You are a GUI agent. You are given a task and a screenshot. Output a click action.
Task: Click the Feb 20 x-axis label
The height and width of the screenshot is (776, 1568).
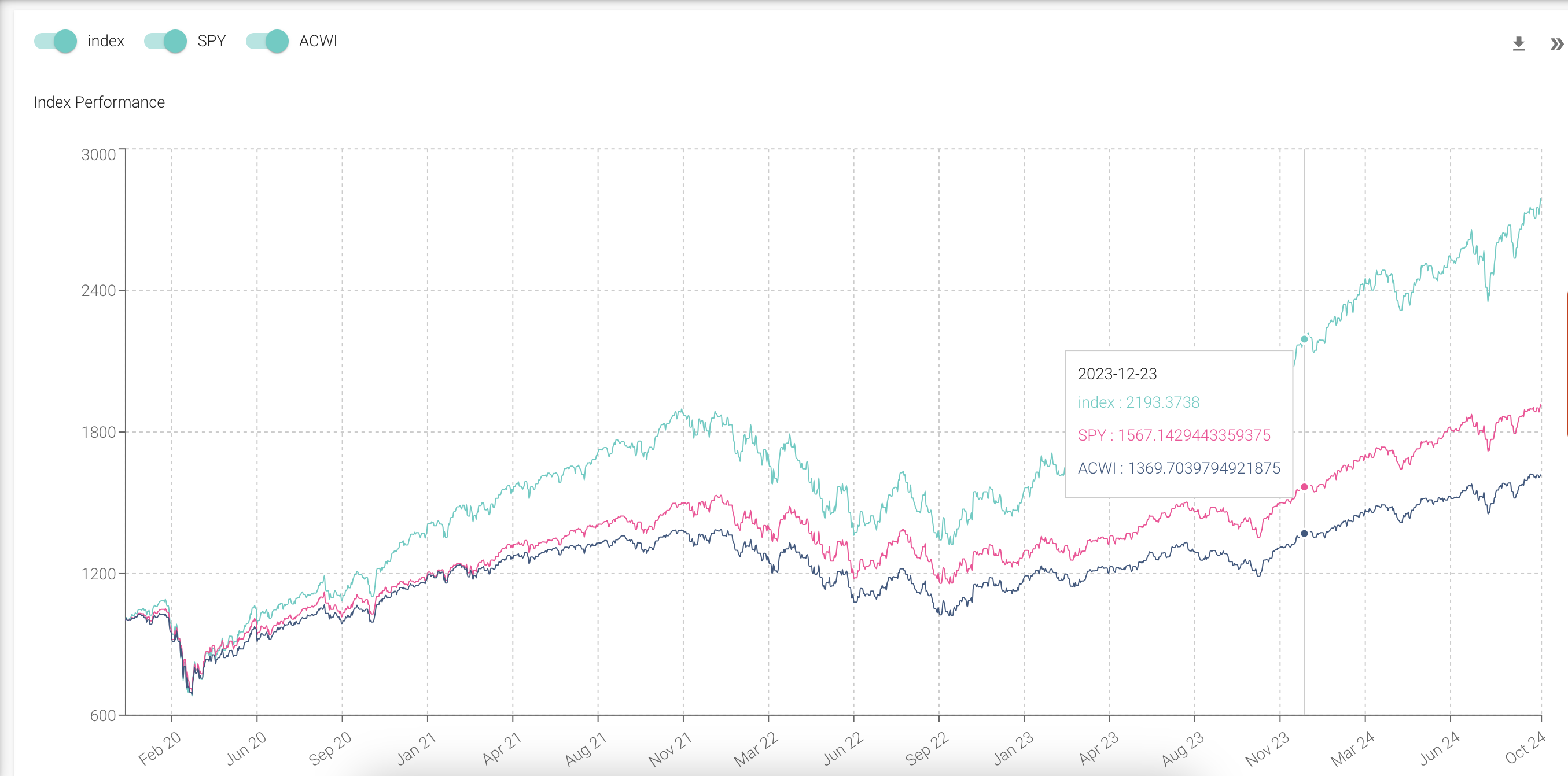coord(160,749)
